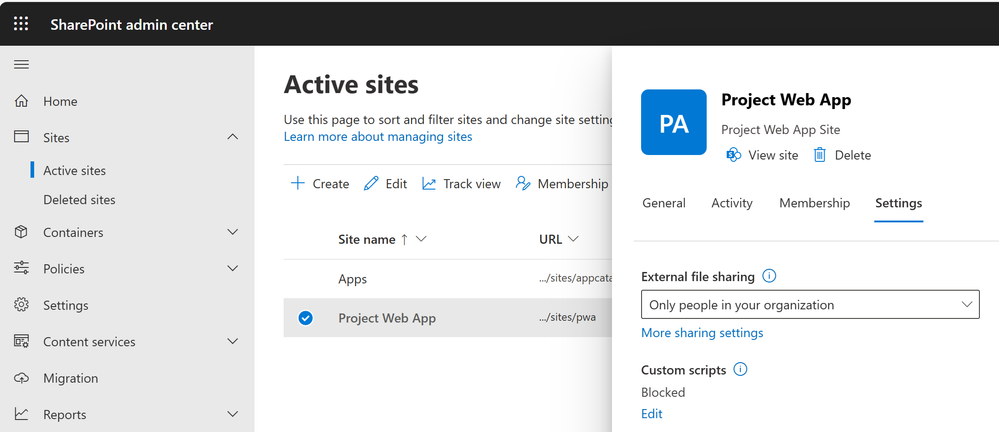Collapse the Sites section chevron
Screen dimensions: 999x432
coord(233,137)
